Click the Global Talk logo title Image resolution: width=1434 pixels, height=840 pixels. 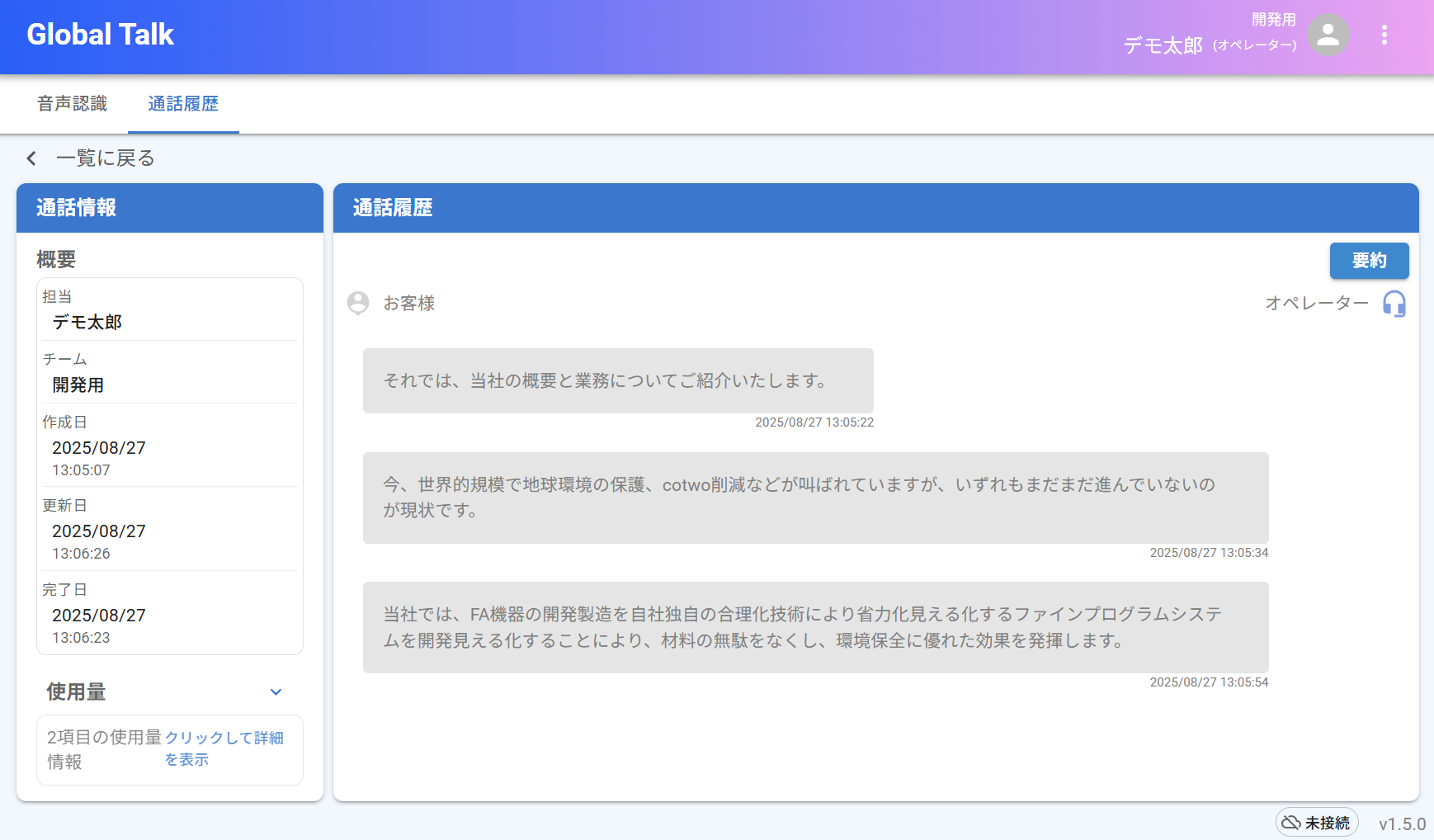(101, 35)
